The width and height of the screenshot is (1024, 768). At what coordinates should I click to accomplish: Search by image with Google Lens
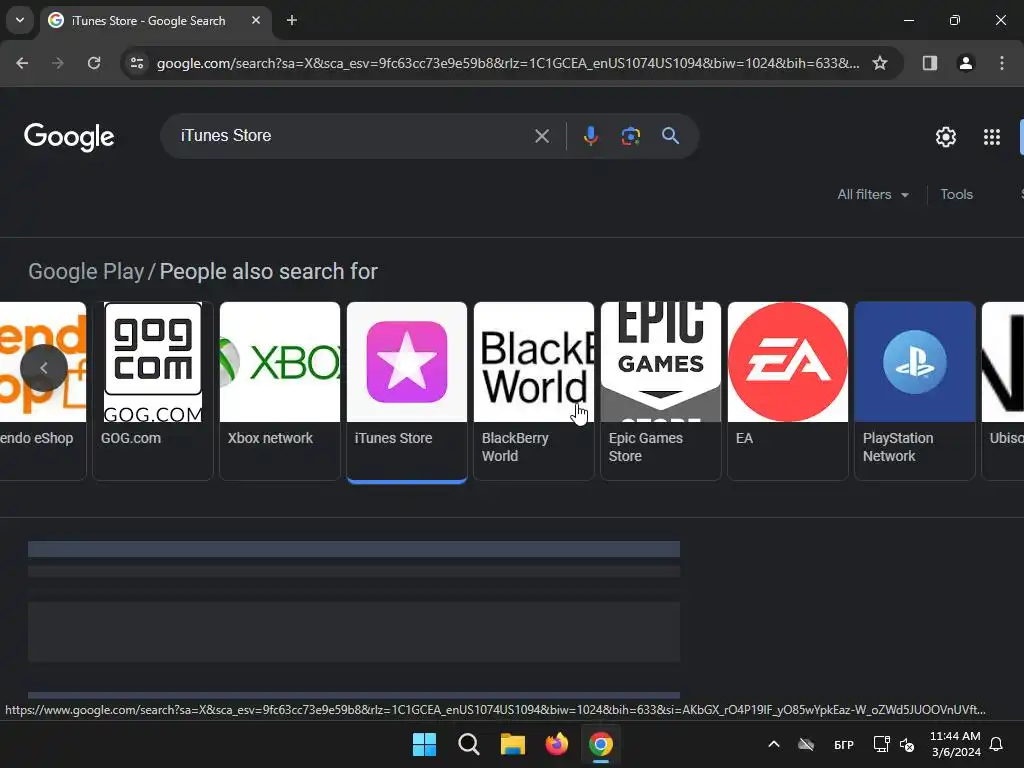(630, 136)
